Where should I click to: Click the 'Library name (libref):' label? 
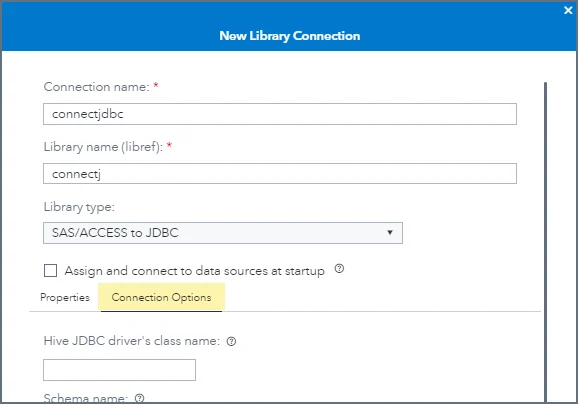click(x=103, y=147)
